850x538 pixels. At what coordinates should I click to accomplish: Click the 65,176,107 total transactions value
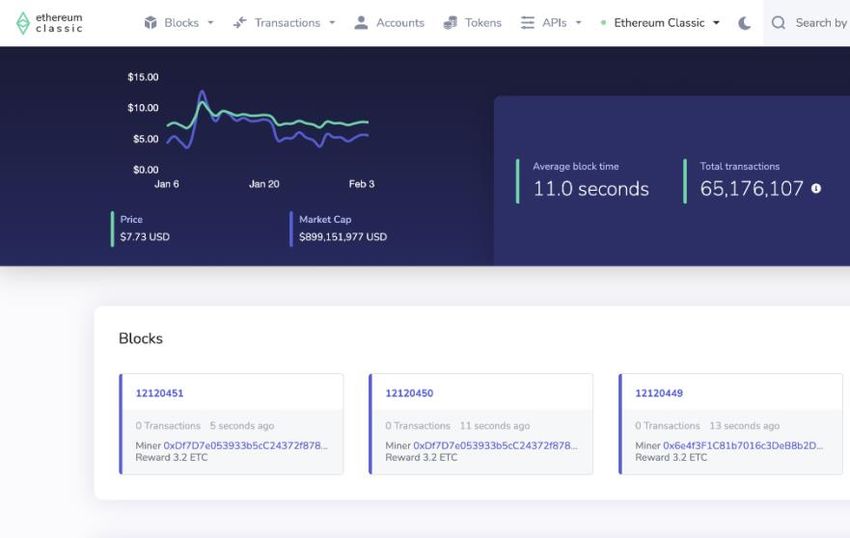point(751,189)
